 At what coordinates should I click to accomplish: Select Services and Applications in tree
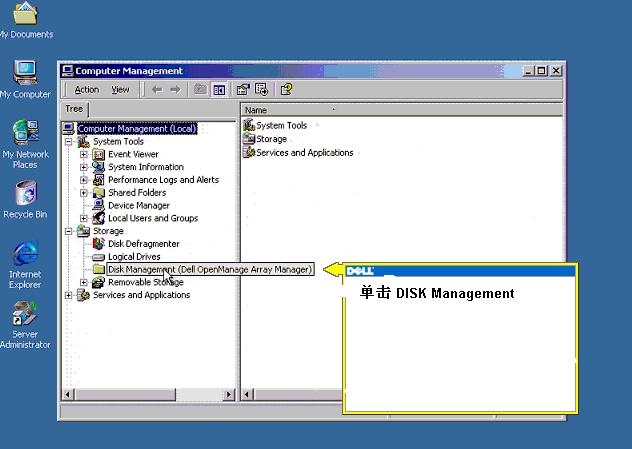pos(141,295)
